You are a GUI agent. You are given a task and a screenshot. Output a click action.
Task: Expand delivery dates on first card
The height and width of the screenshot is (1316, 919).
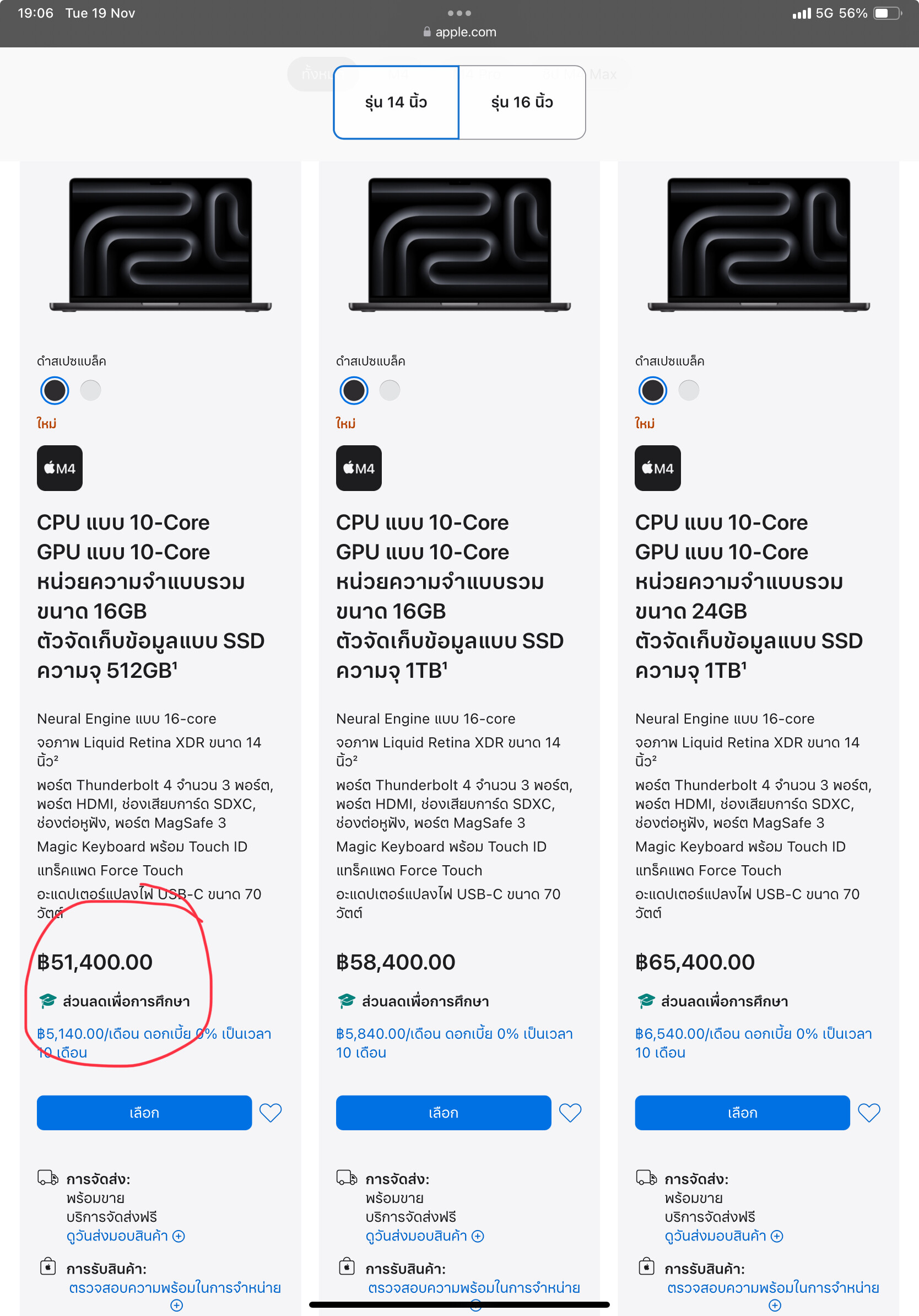tap(126, 1236)
